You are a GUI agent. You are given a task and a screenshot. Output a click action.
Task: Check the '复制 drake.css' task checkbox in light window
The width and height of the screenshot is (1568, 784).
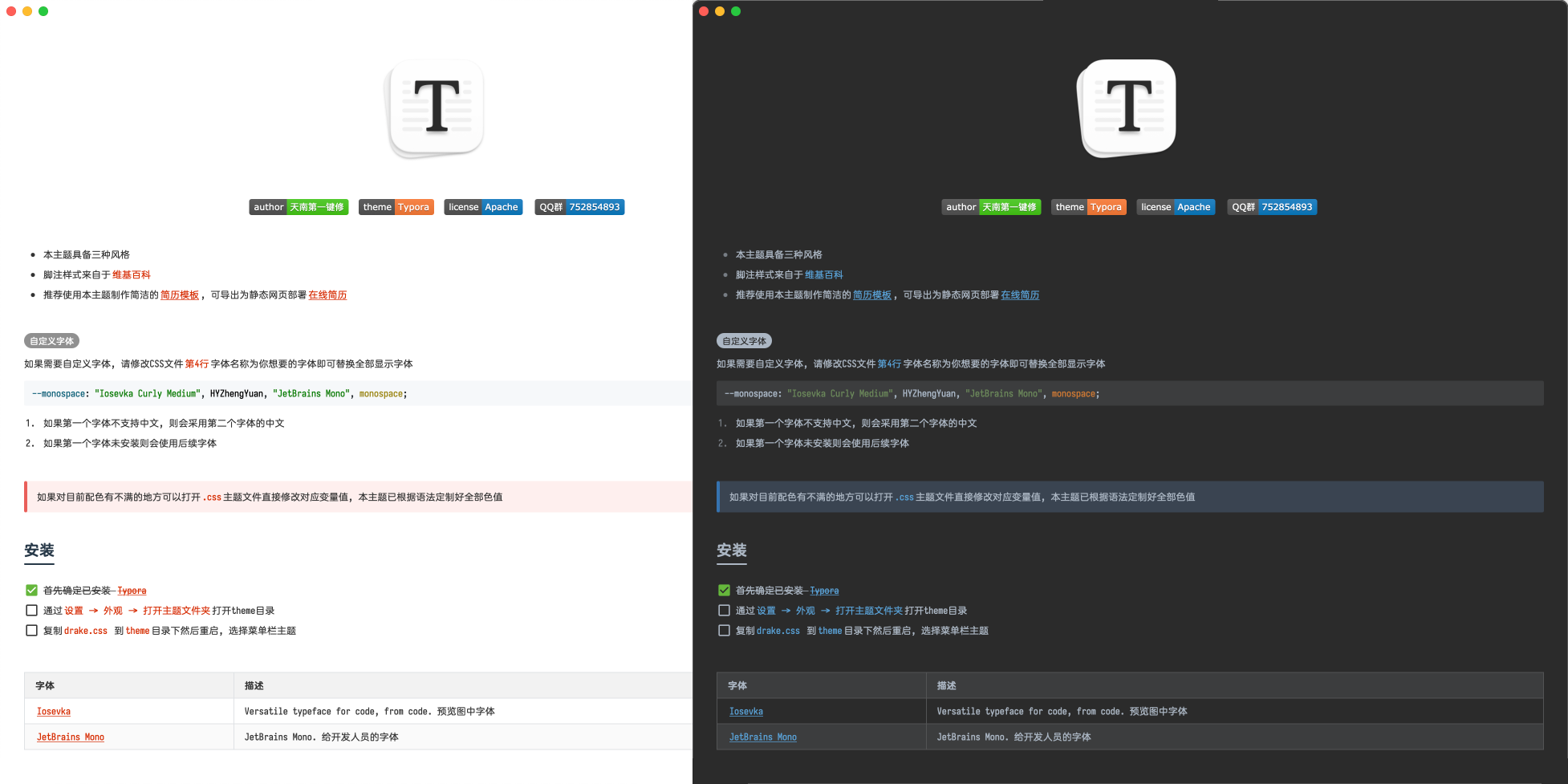pyautogui.click(x=31, y=631)
